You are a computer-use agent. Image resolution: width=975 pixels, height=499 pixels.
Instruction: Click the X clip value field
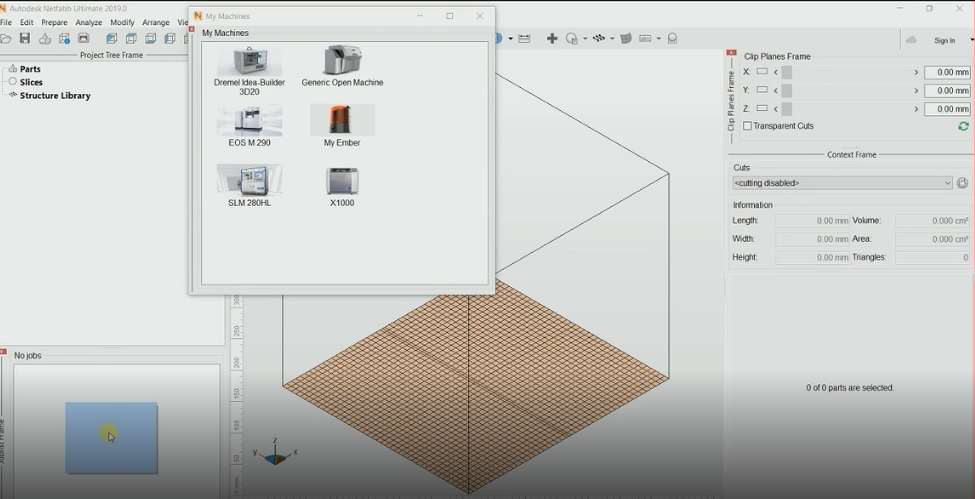947,72
